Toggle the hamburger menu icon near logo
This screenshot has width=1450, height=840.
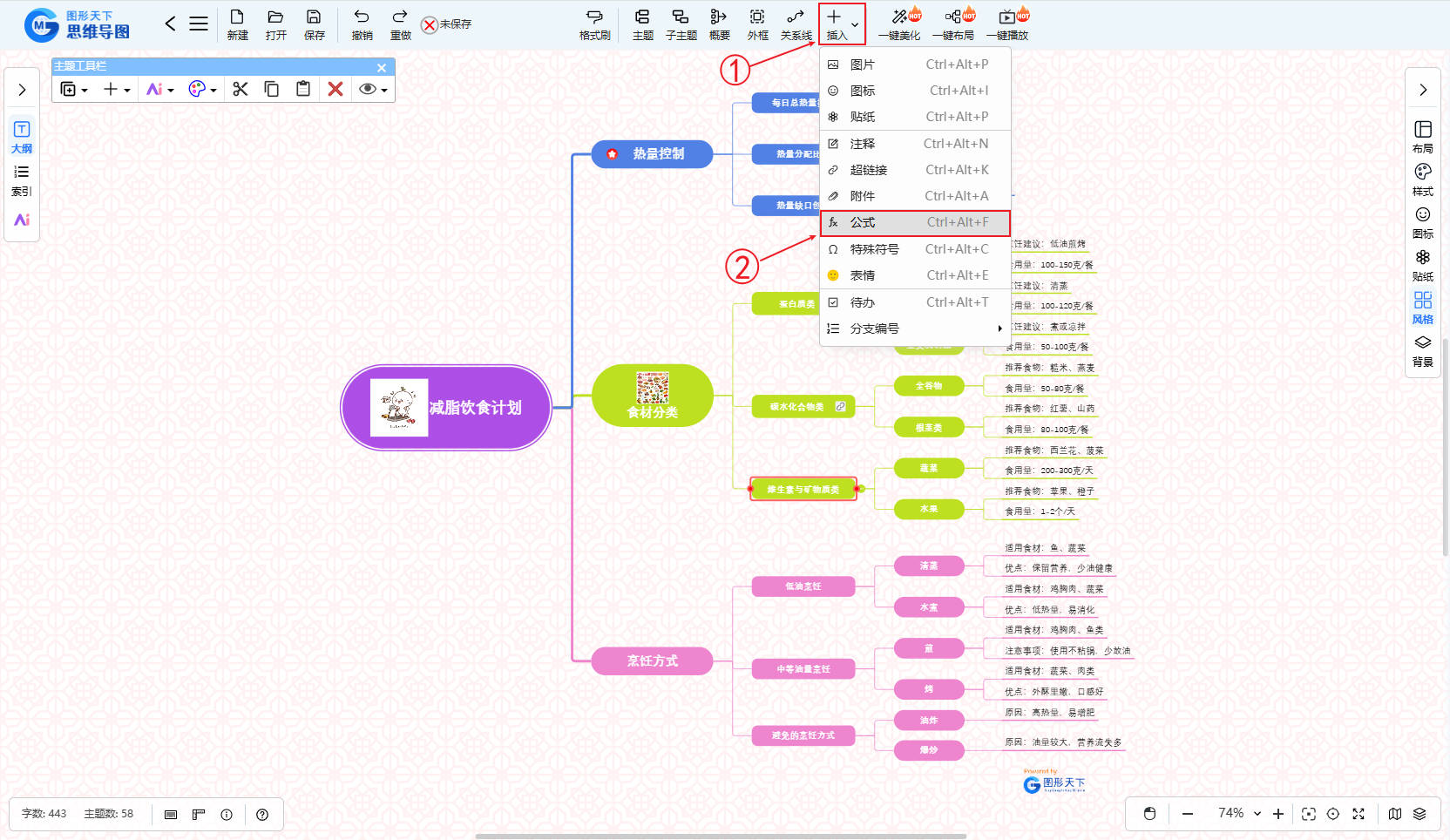click(199, 24)
